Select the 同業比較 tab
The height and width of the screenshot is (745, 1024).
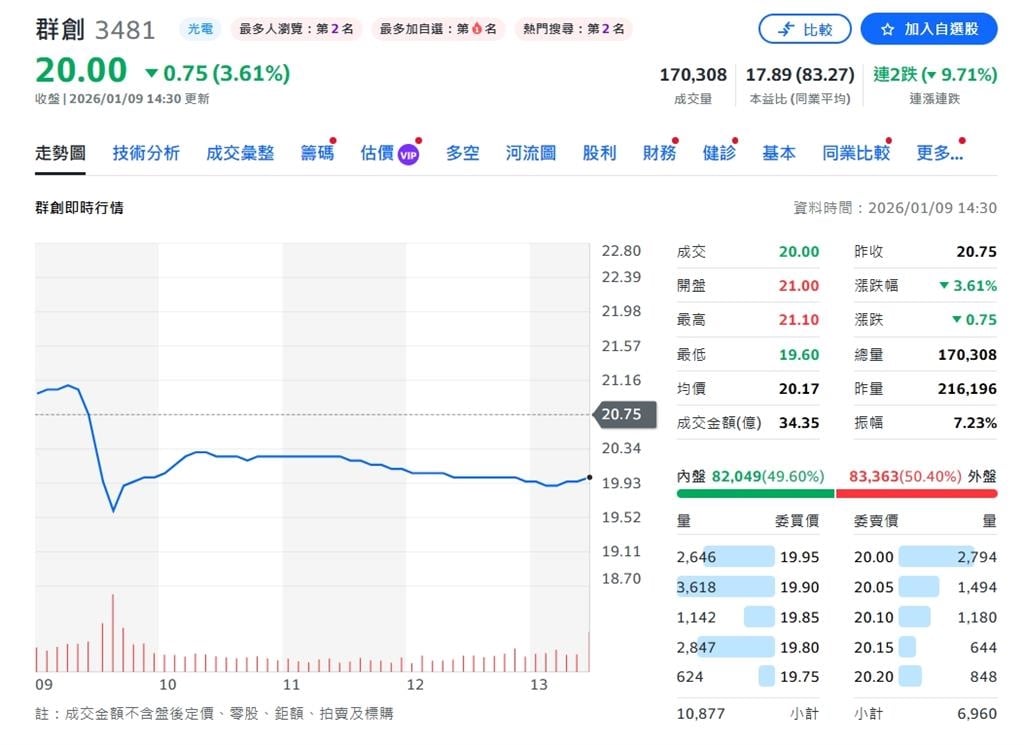855,153
